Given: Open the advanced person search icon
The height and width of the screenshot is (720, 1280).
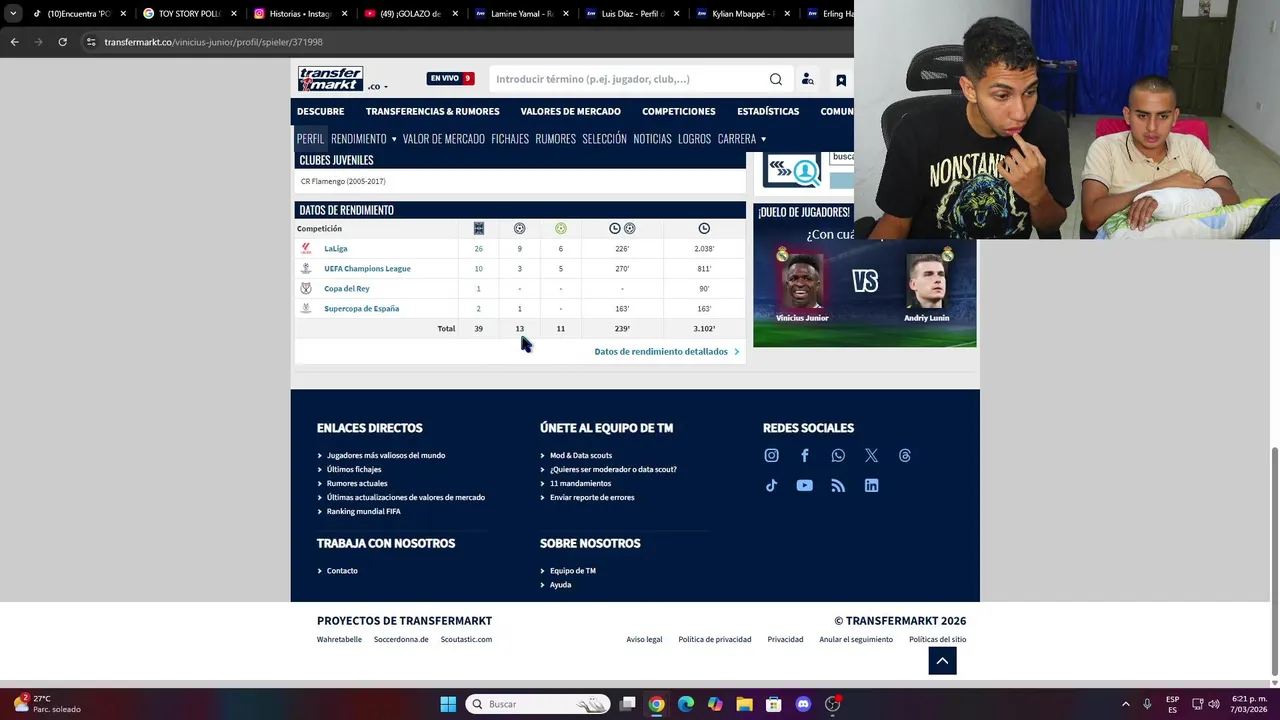Looking at the screenshot, I should click(x=808, y=79).
